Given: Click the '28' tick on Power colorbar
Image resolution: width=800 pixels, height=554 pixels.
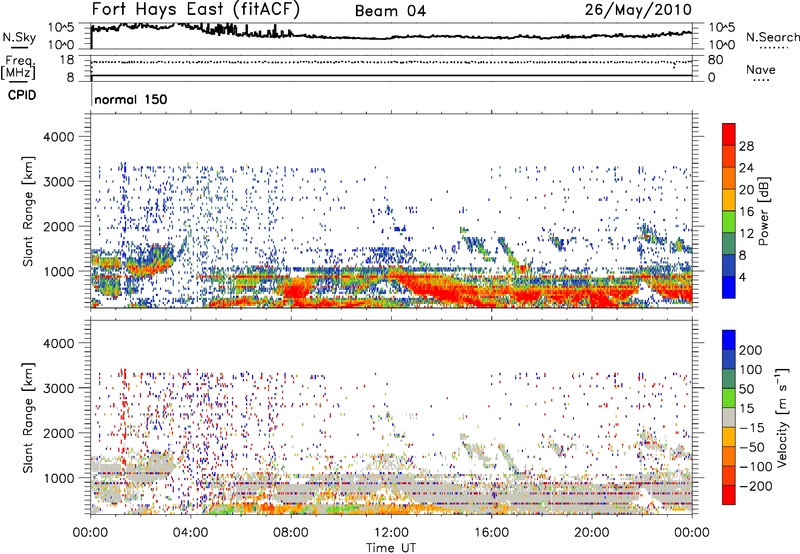Looking at the screenshot, I should coord(746,146).
